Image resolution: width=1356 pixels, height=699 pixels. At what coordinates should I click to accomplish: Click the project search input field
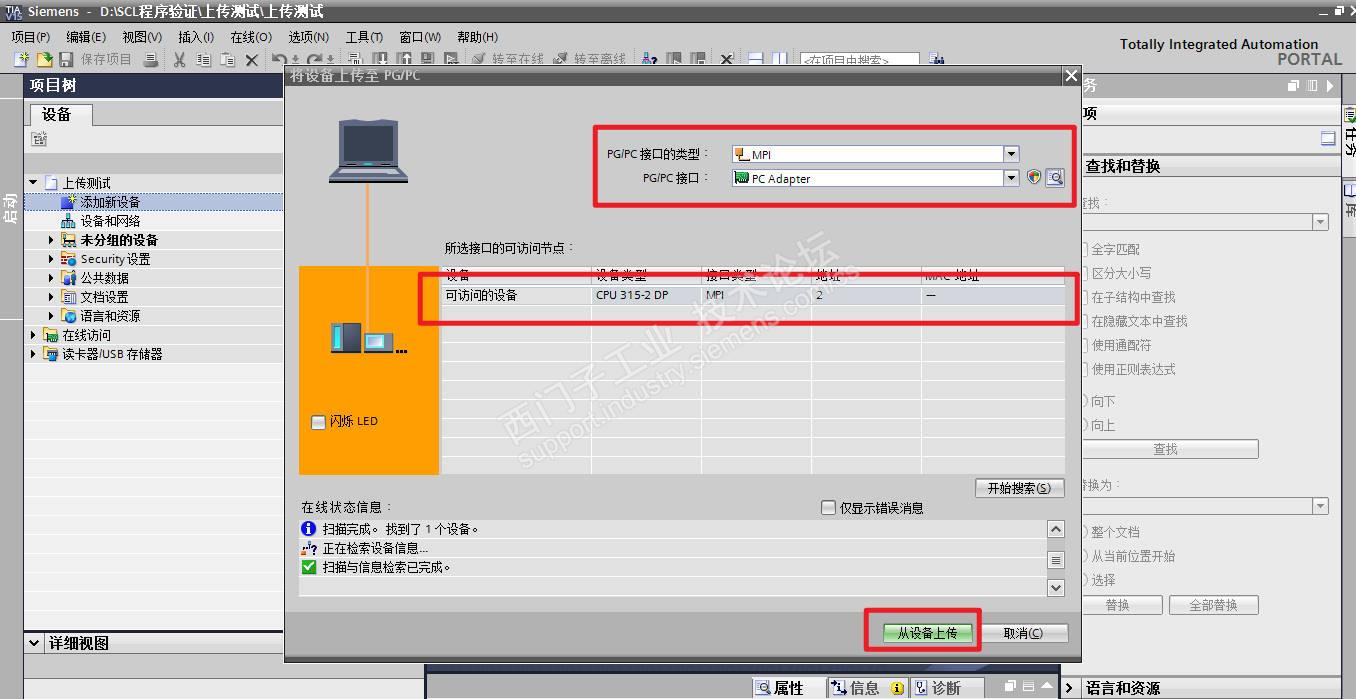[x=859, y=60]
